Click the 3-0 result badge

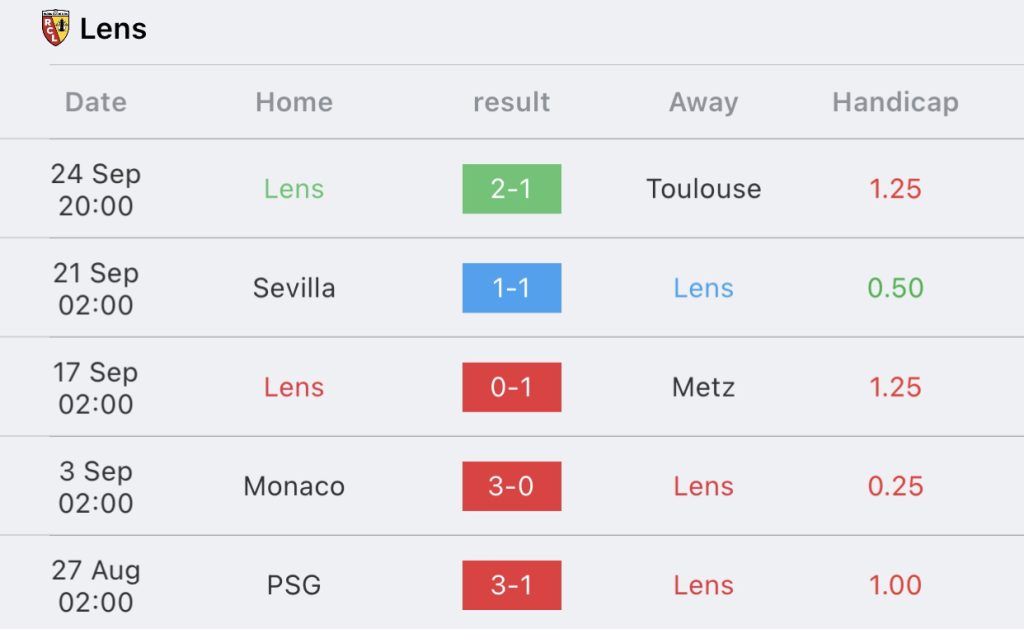(511, 486)
